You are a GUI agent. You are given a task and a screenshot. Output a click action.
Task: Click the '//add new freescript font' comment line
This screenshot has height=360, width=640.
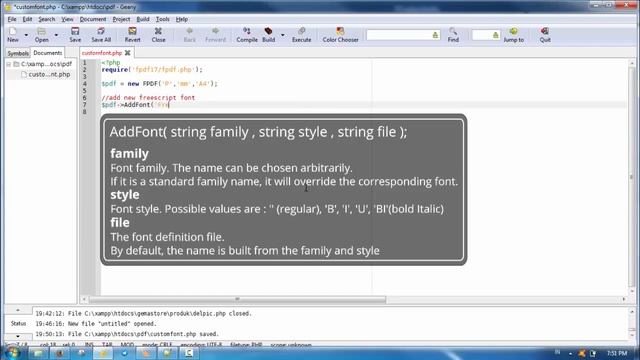pyautogui.click(x=148, y=98)
